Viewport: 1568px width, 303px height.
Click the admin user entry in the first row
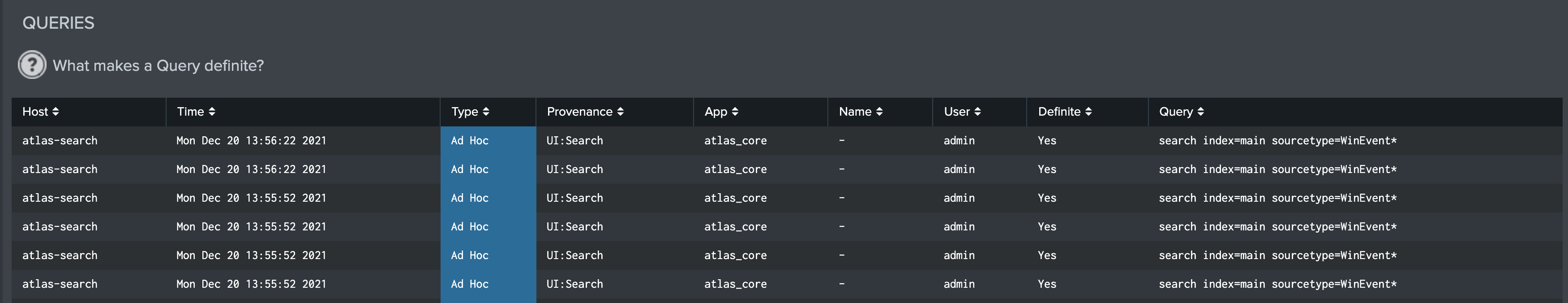pyautogui.click(x=958, y=140)
